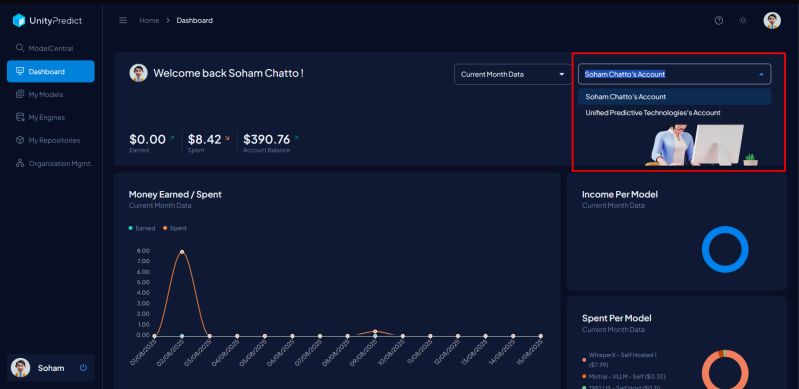Select Dashboard in the sidebar
The width and height of the screenshot is (799, 389).
tap(50, 71)
